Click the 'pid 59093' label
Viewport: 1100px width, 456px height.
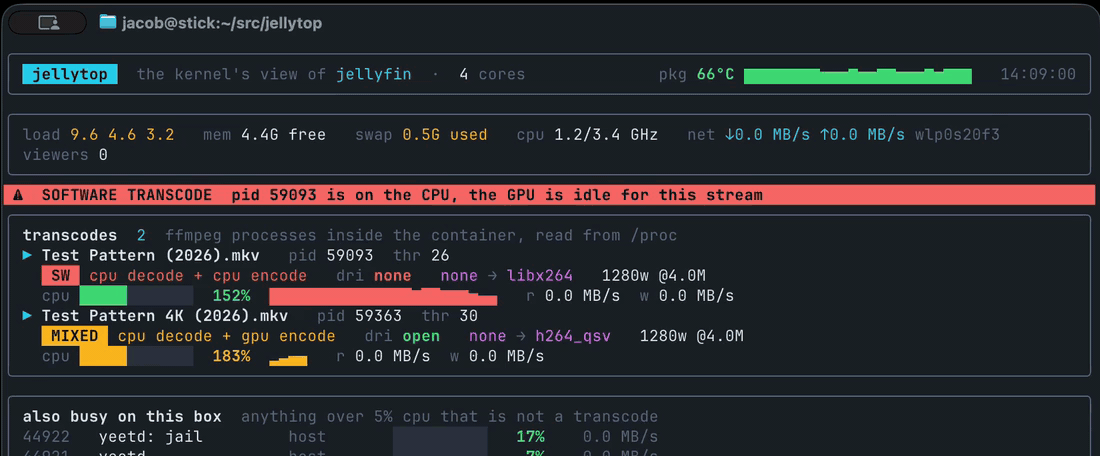[331, 255]
